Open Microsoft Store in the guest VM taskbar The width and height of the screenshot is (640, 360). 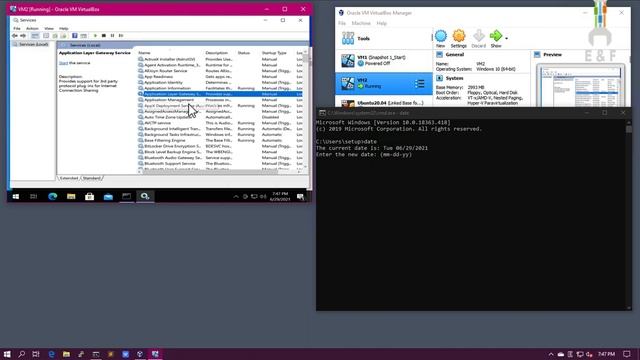tap(89, 196)
